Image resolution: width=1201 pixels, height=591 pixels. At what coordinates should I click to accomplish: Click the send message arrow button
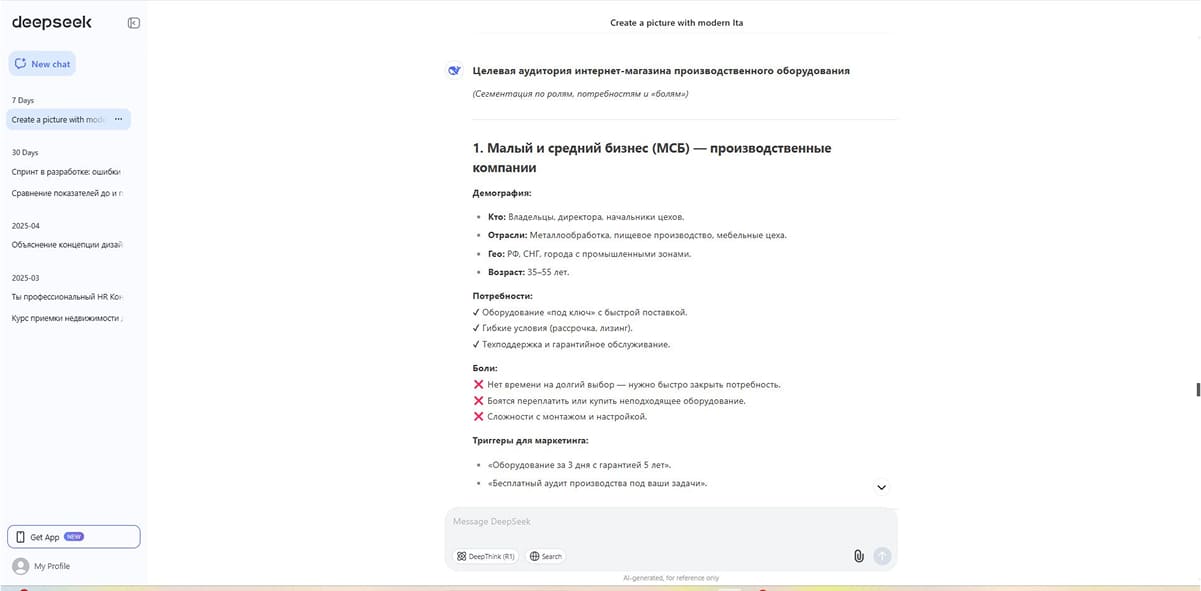[881, 556]
